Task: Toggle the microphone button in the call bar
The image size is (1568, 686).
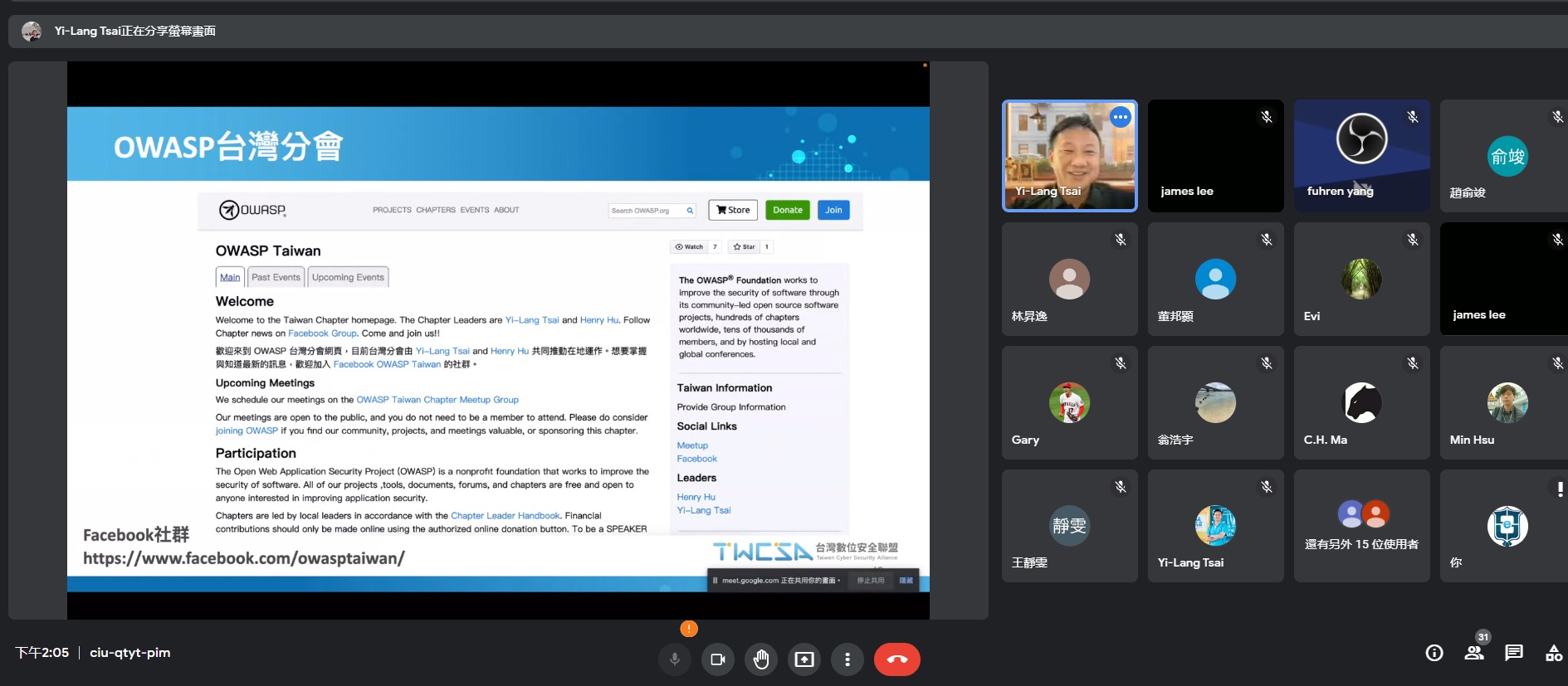Action: [x=675, y=659]
